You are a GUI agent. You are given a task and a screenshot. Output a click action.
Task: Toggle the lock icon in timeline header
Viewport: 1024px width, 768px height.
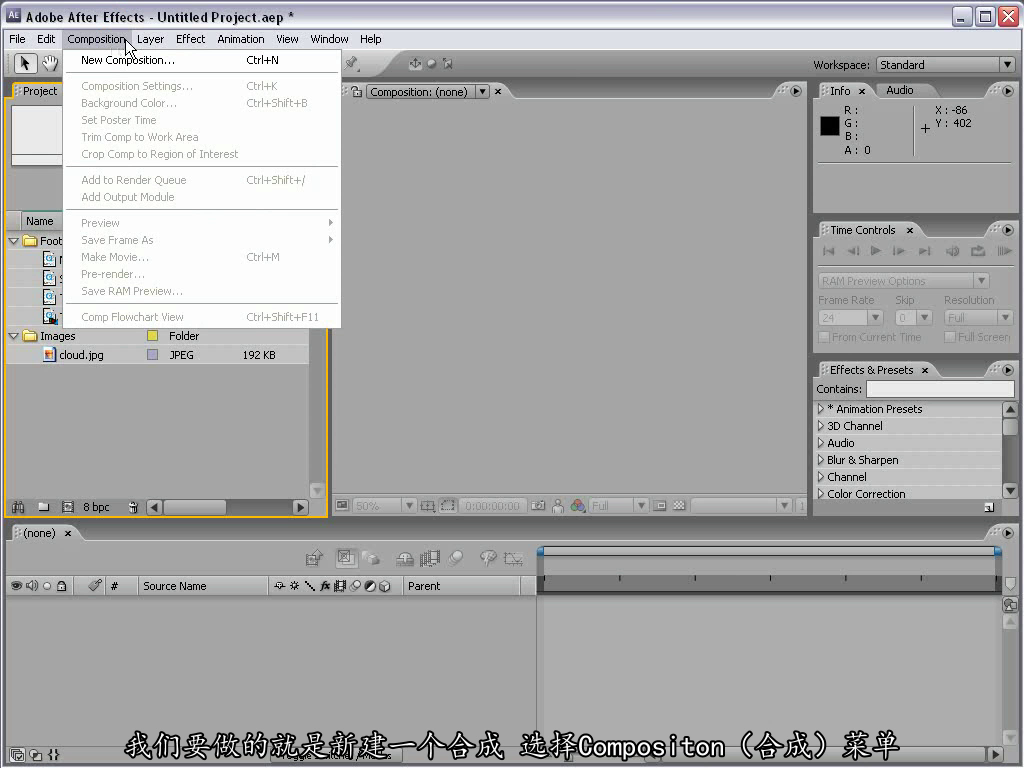tap(62, 586)
